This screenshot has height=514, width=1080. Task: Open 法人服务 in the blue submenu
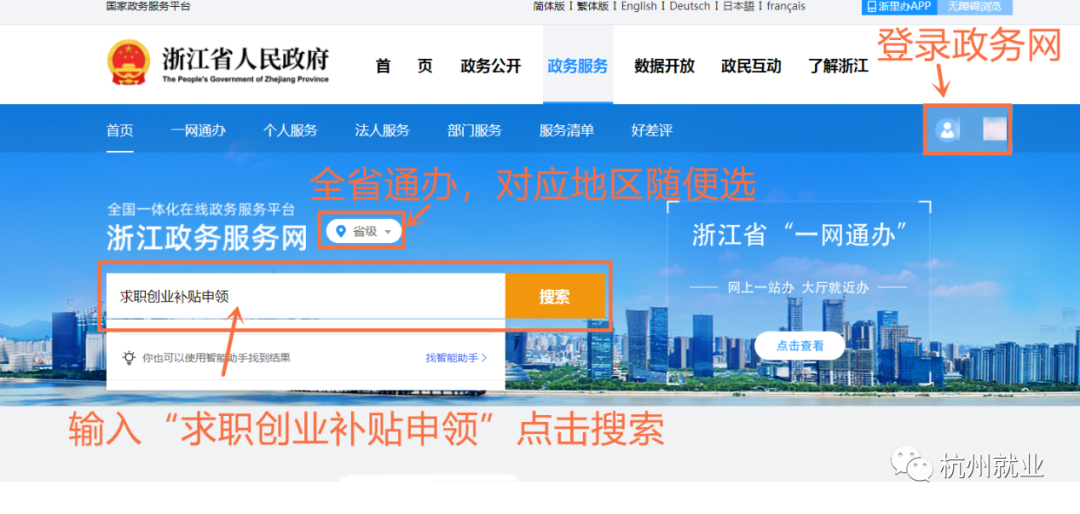click(x=382, y=130)
